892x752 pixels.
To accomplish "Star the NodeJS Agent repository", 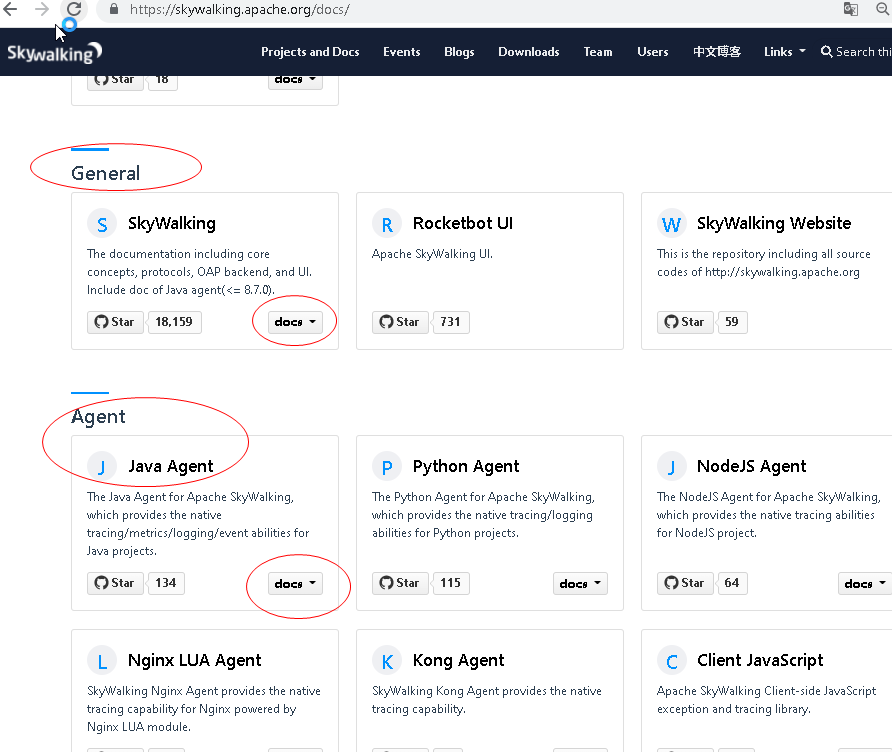I will point(685,583).
